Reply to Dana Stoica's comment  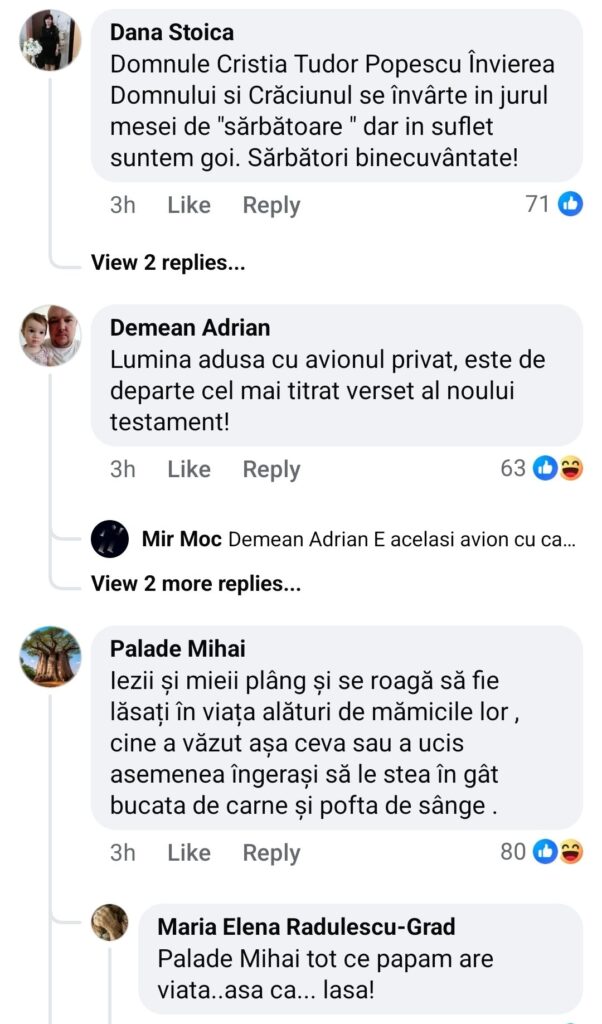(271, 205)
